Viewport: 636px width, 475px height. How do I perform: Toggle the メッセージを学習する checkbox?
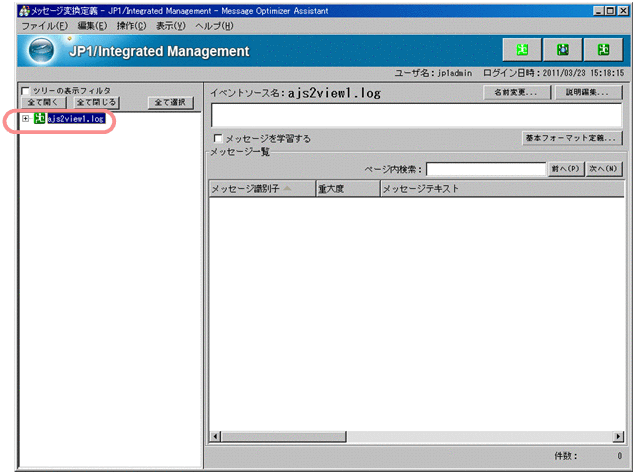(218, 138)
